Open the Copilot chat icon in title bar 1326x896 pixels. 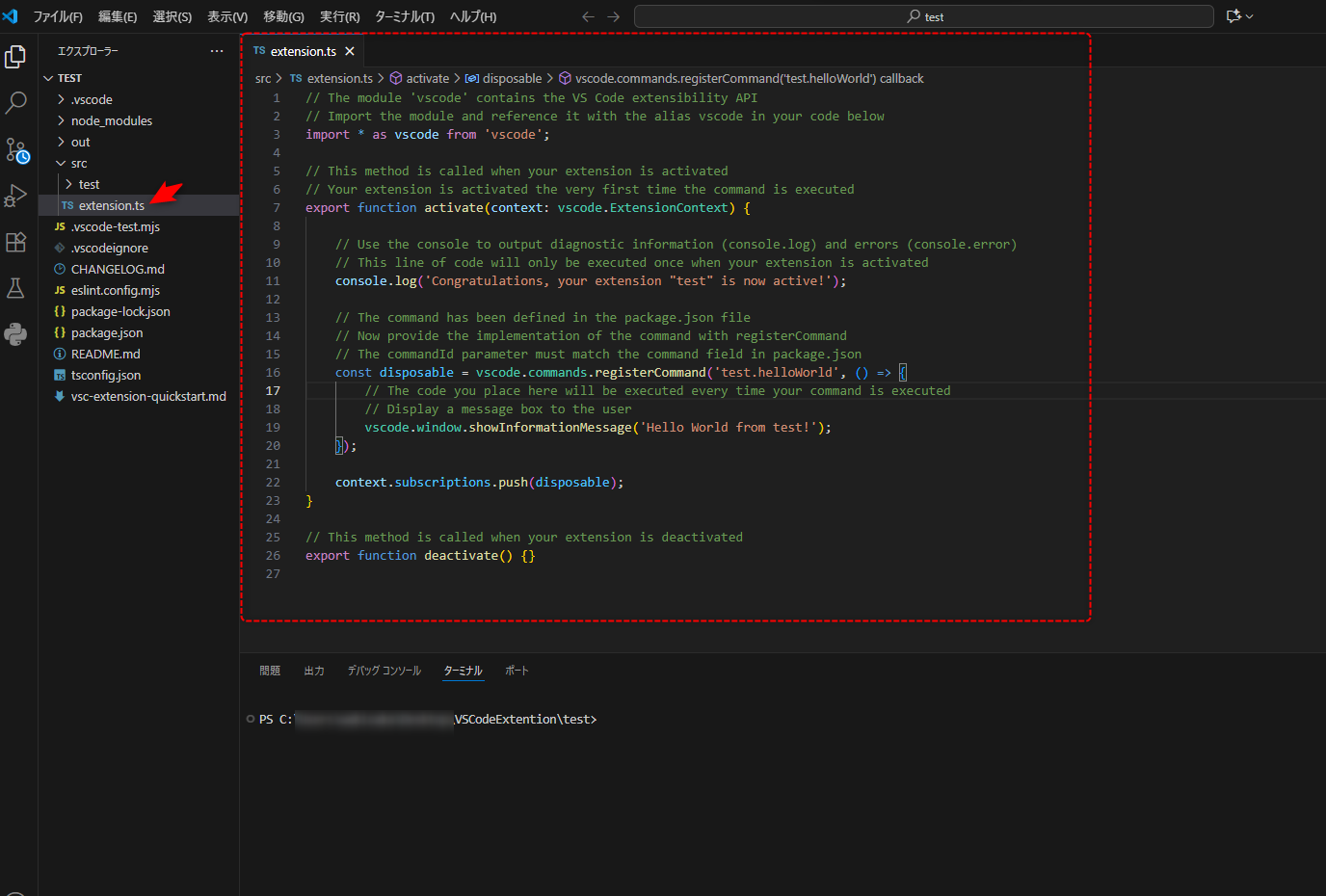pos(1233,16)
